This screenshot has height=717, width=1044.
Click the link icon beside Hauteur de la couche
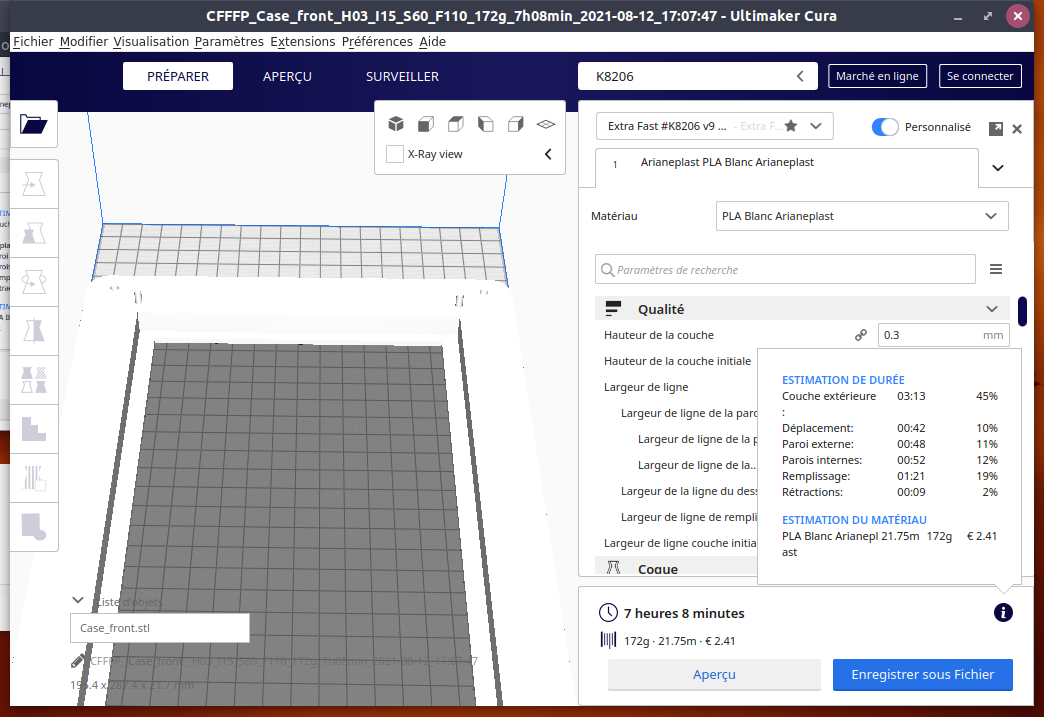(861, 335)
